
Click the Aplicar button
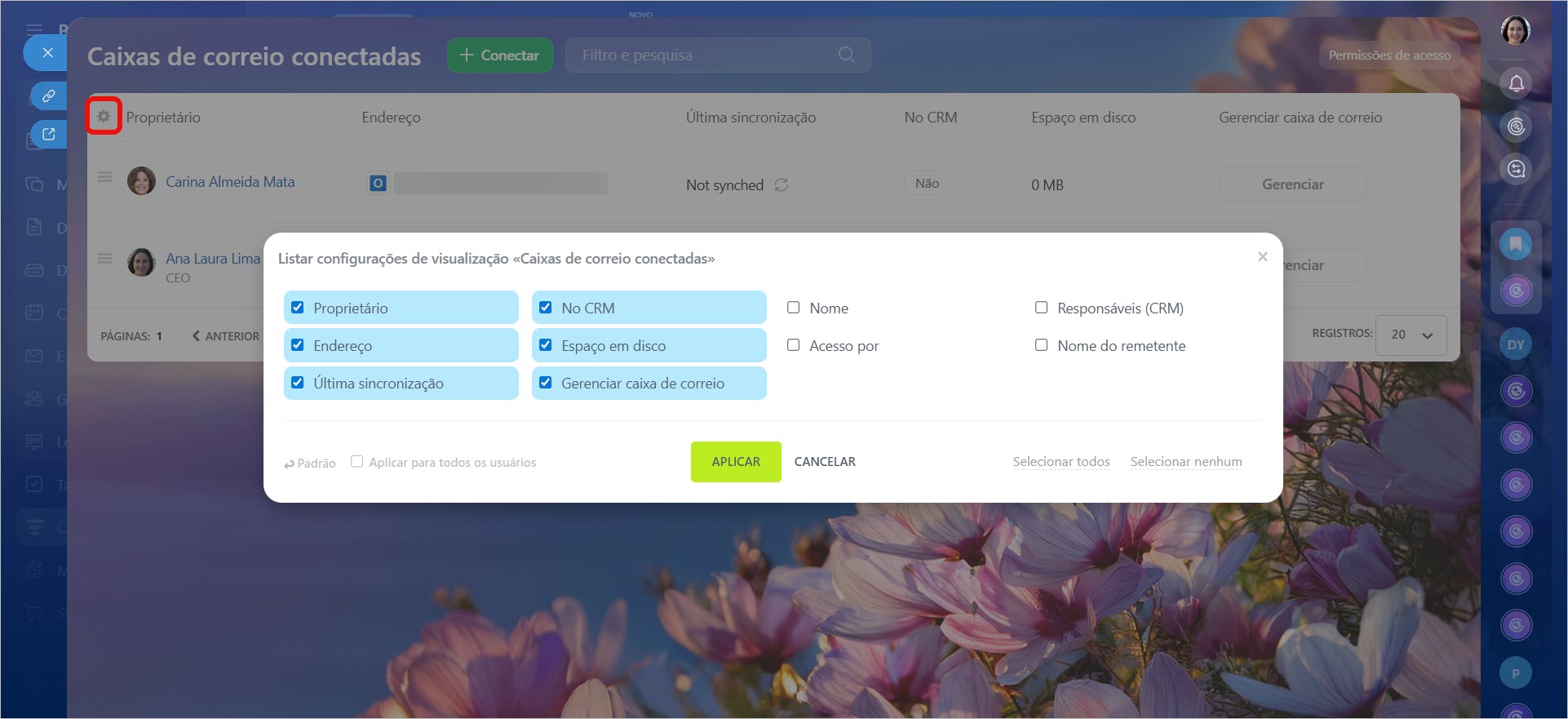[x=735, y=462]
